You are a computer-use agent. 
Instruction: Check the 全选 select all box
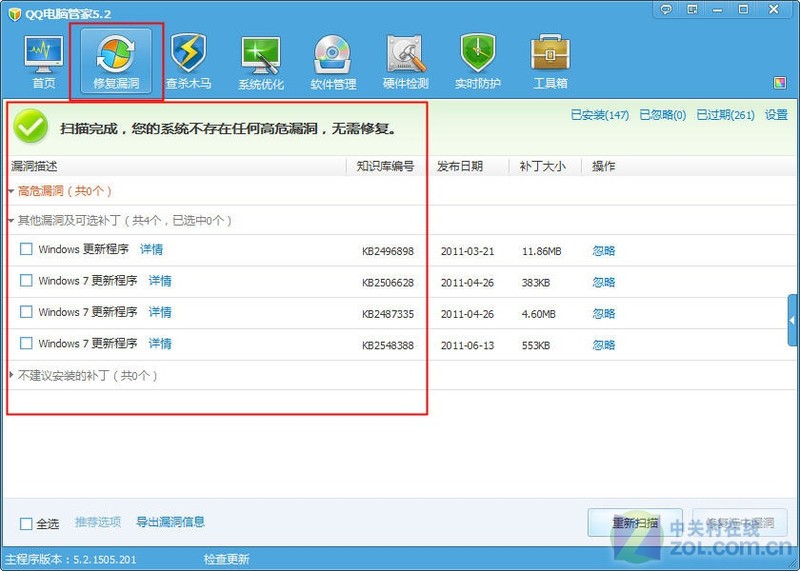click(x=26, y=524)
